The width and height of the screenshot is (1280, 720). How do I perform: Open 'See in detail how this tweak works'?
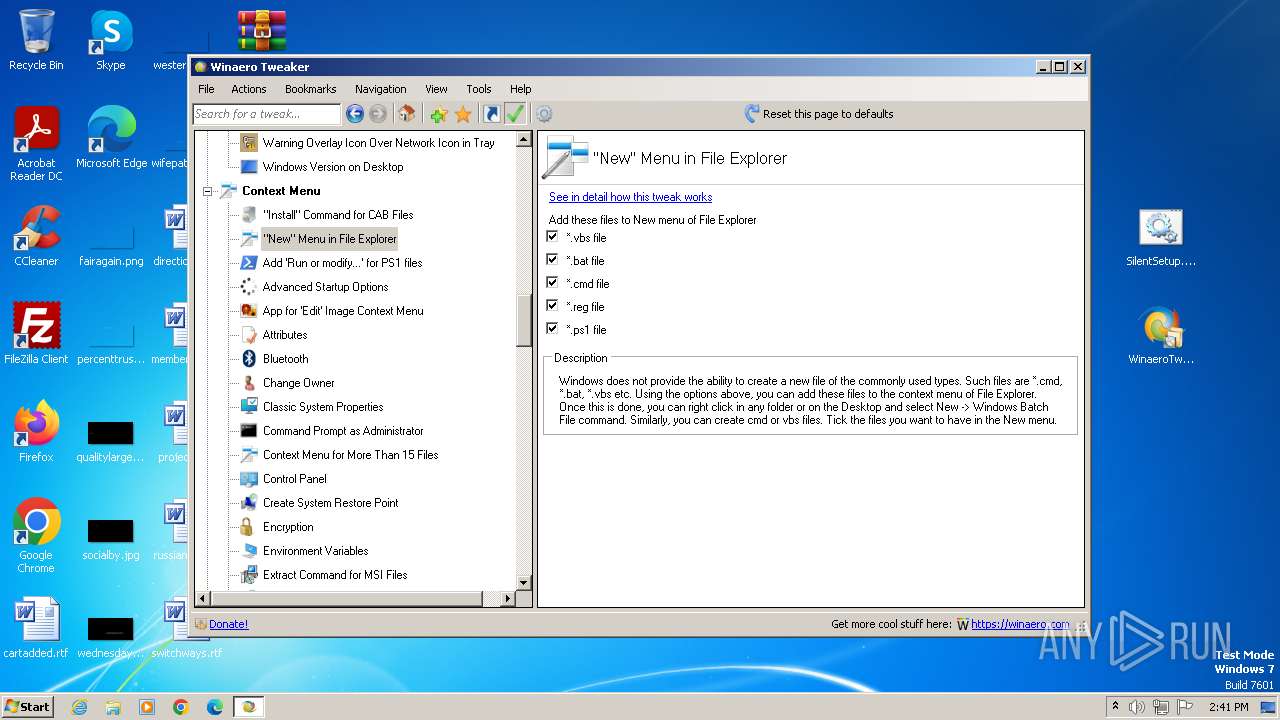pos(630,197)
